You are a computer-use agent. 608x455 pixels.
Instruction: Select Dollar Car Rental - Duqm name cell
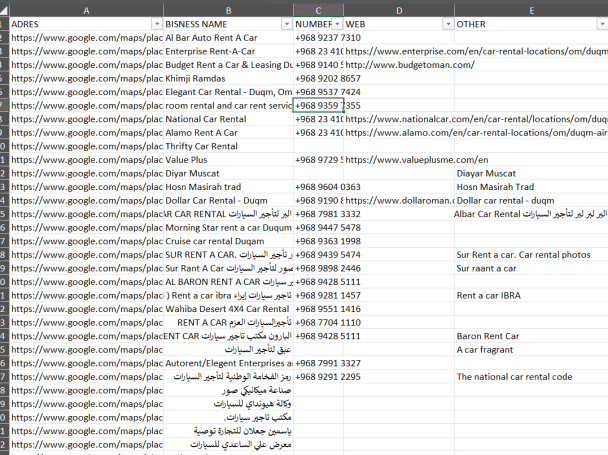tap(228, 201)
